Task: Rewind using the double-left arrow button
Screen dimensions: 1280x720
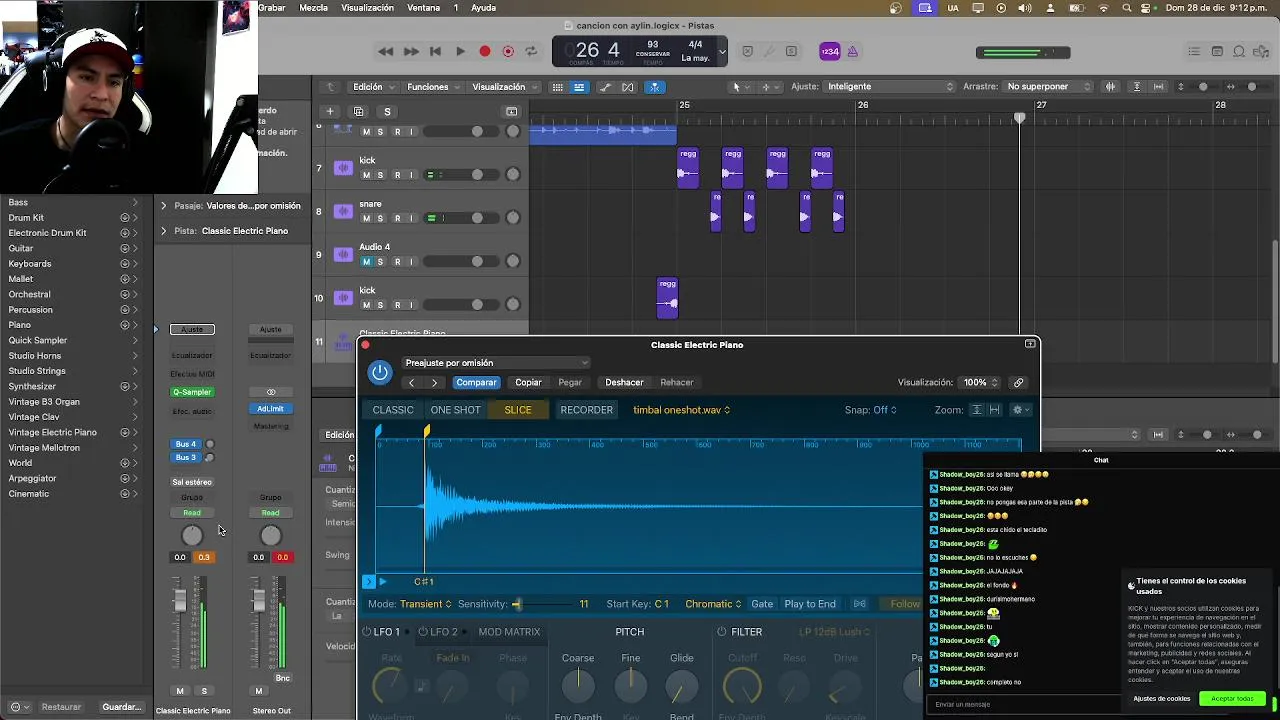Action: click(386, 51)
